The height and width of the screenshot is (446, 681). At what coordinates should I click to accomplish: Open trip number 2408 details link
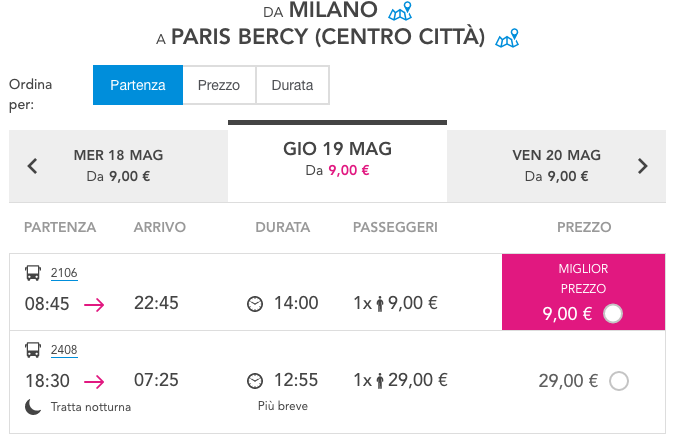pyautogui.click(x=64, y=350)
